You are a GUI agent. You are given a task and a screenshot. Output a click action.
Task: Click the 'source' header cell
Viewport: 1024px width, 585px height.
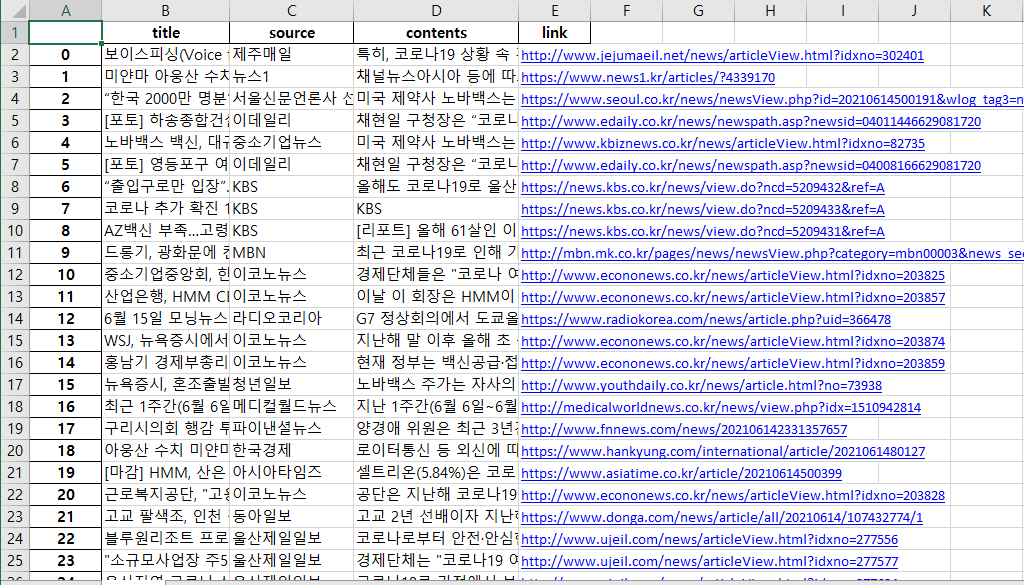(291, 33)
